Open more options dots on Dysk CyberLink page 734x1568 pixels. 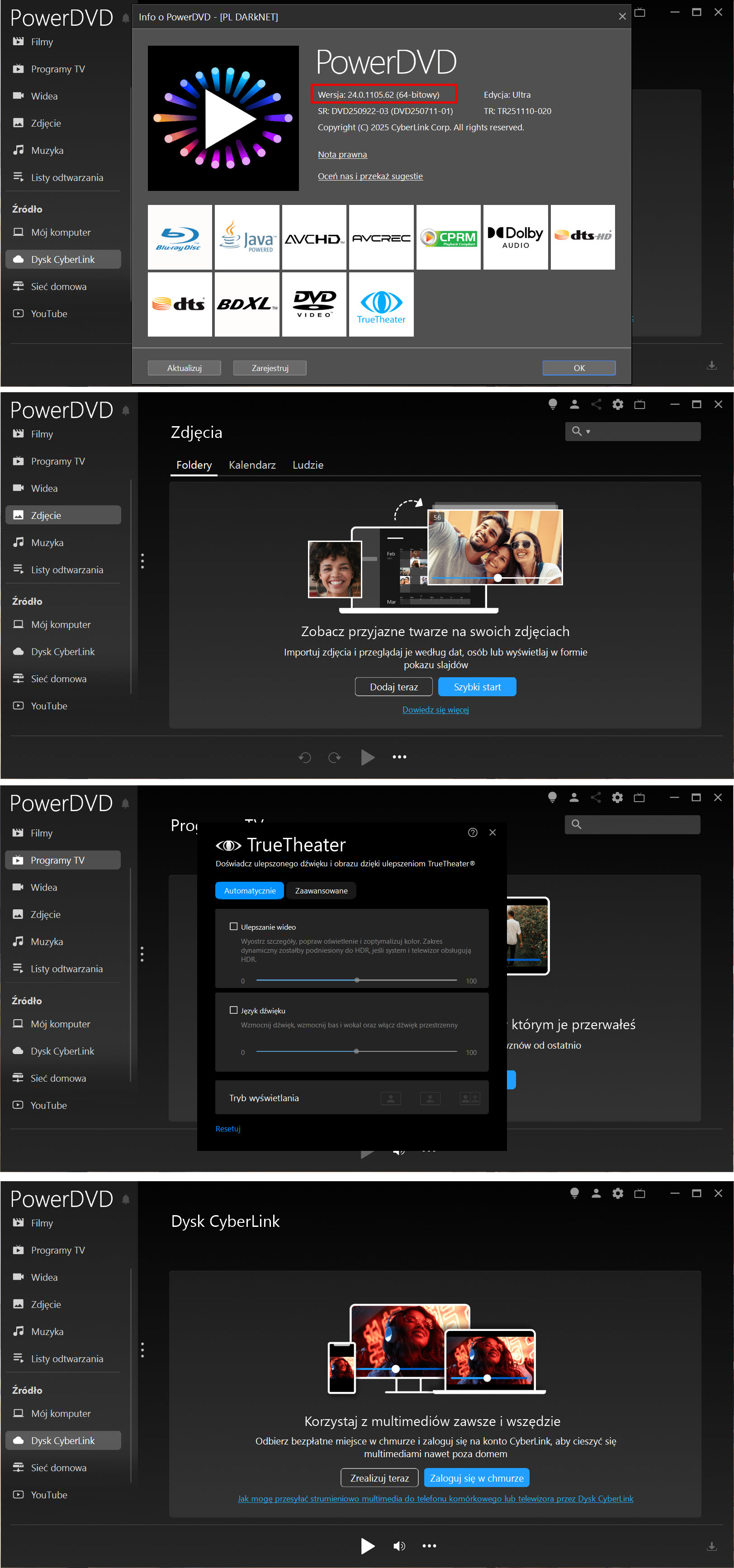[429, 1546]
